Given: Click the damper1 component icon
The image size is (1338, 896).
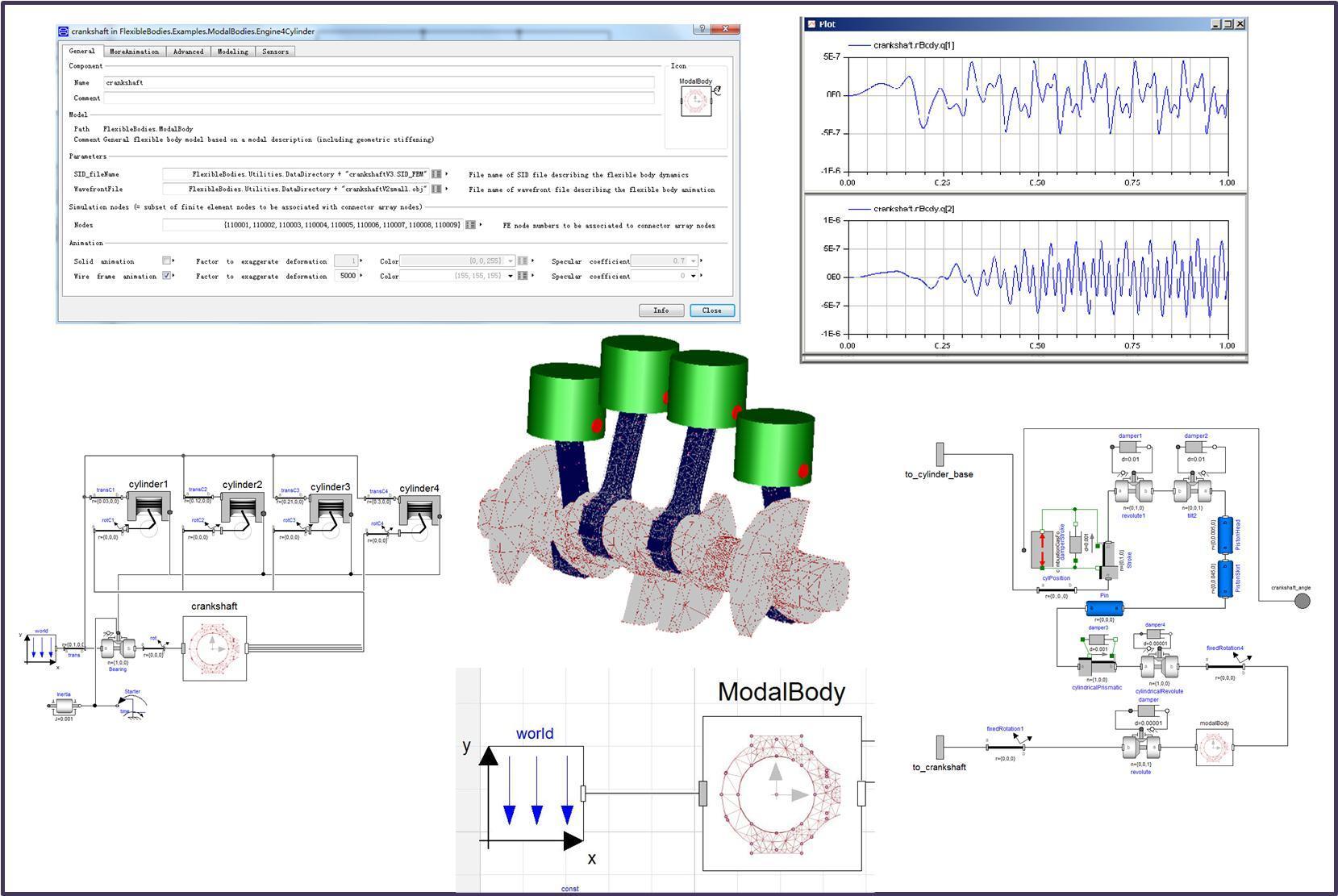Looking at the screenshot, I should pos(1130,448).
